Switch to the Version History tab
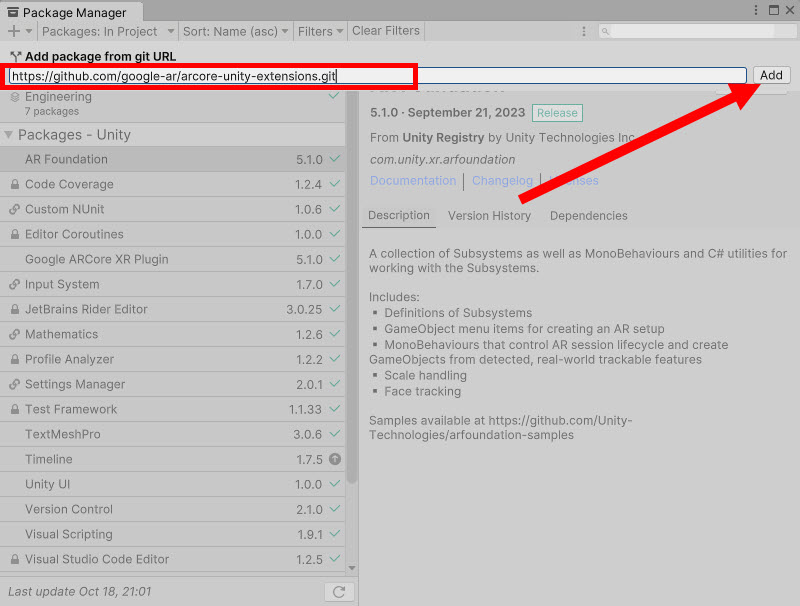Viewport: 800px width, 606px height. point(489,216)
